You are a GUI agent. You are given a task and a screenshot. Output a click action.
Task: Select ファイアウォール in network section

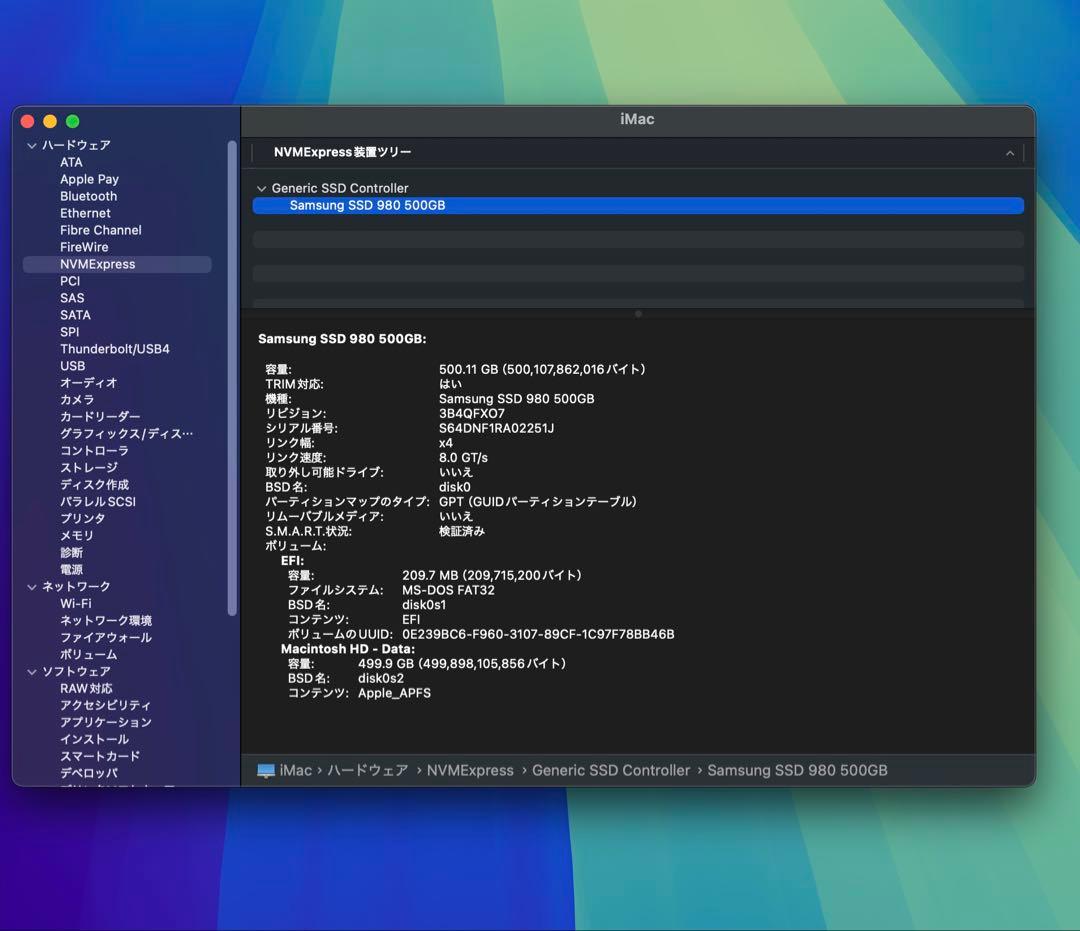(x=105, y=638)
